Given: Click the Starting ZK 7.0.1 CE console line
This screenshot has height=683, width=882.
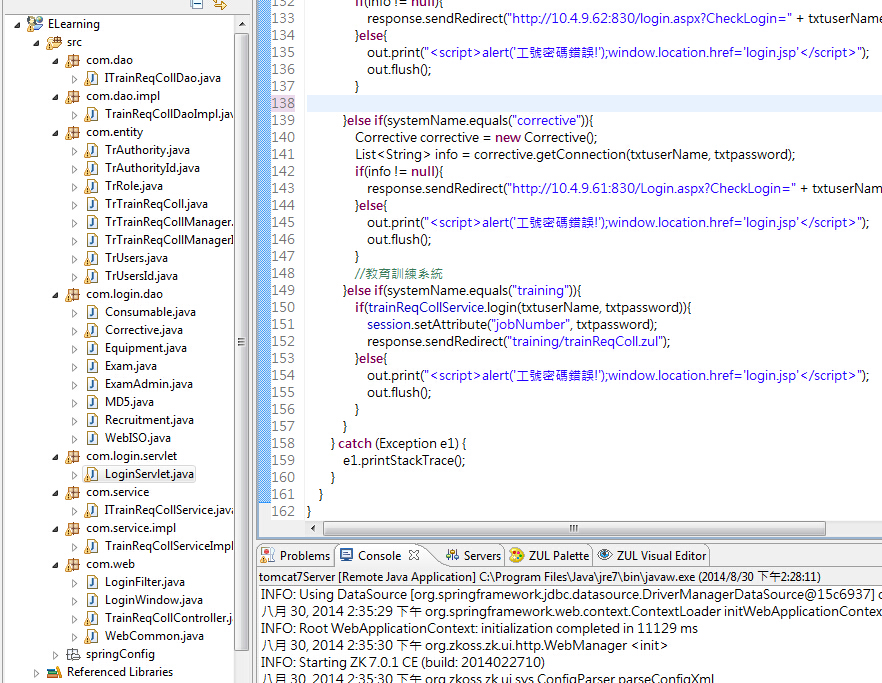Looking at the screenshot, I should 403,662.
